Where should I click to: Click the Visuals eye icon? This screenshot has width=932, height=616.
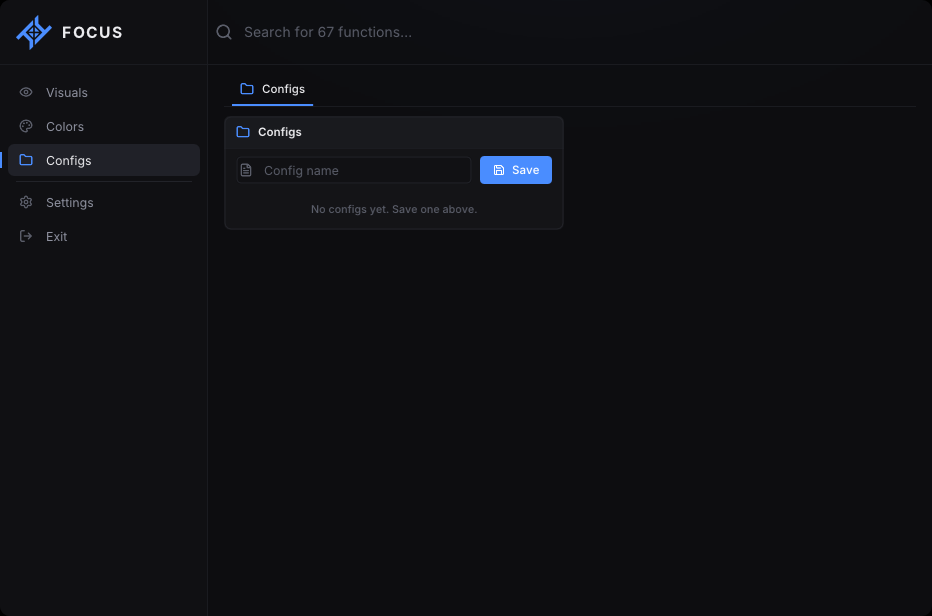(26, 92)
